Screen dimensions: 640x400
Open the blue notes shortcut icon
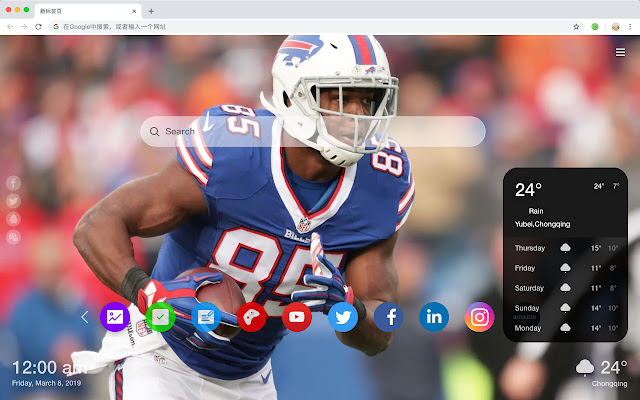pyautogui.click(x=206, y=317)
